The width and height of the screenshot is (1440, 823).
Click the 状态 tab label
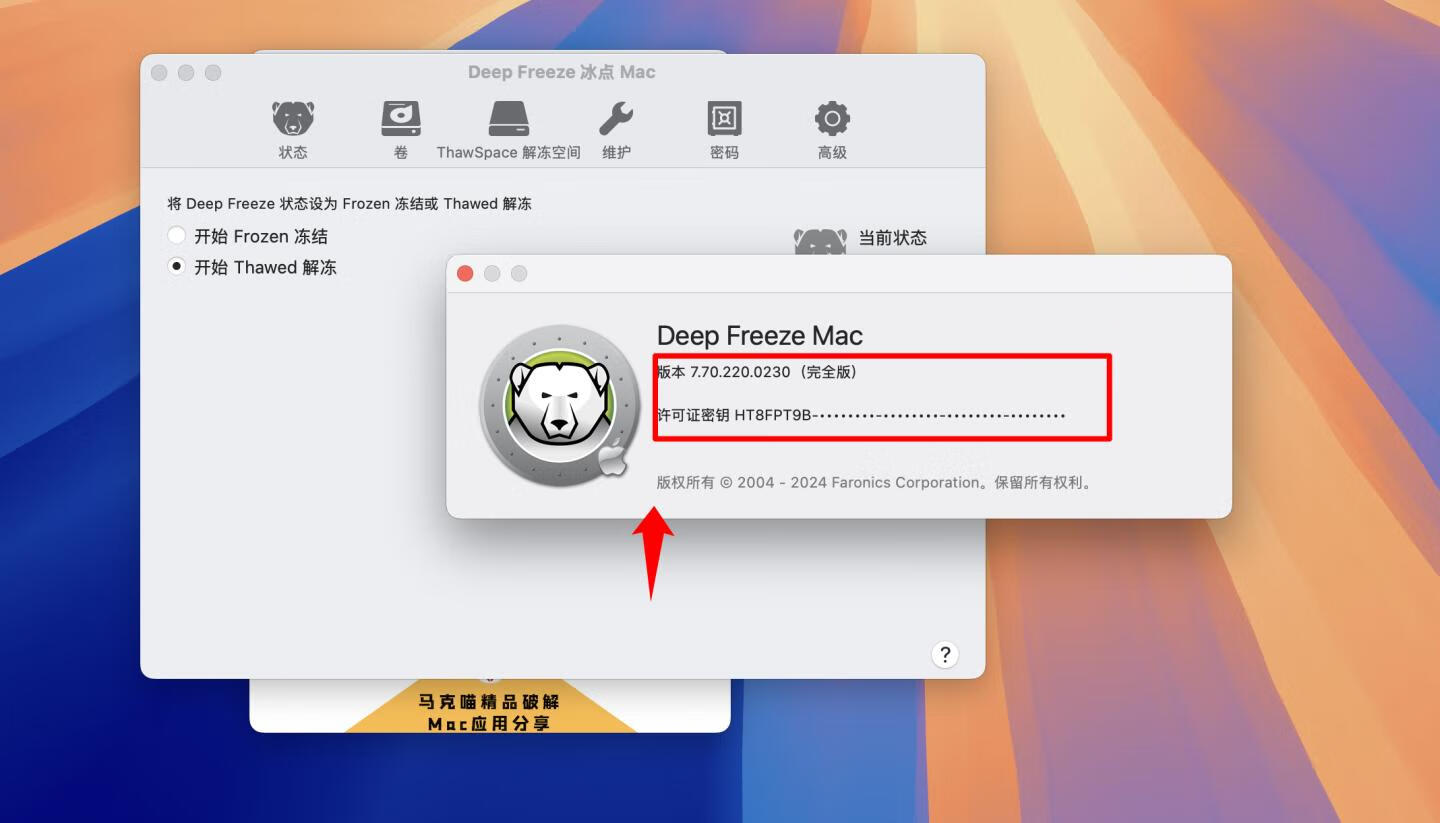[293, 152]
